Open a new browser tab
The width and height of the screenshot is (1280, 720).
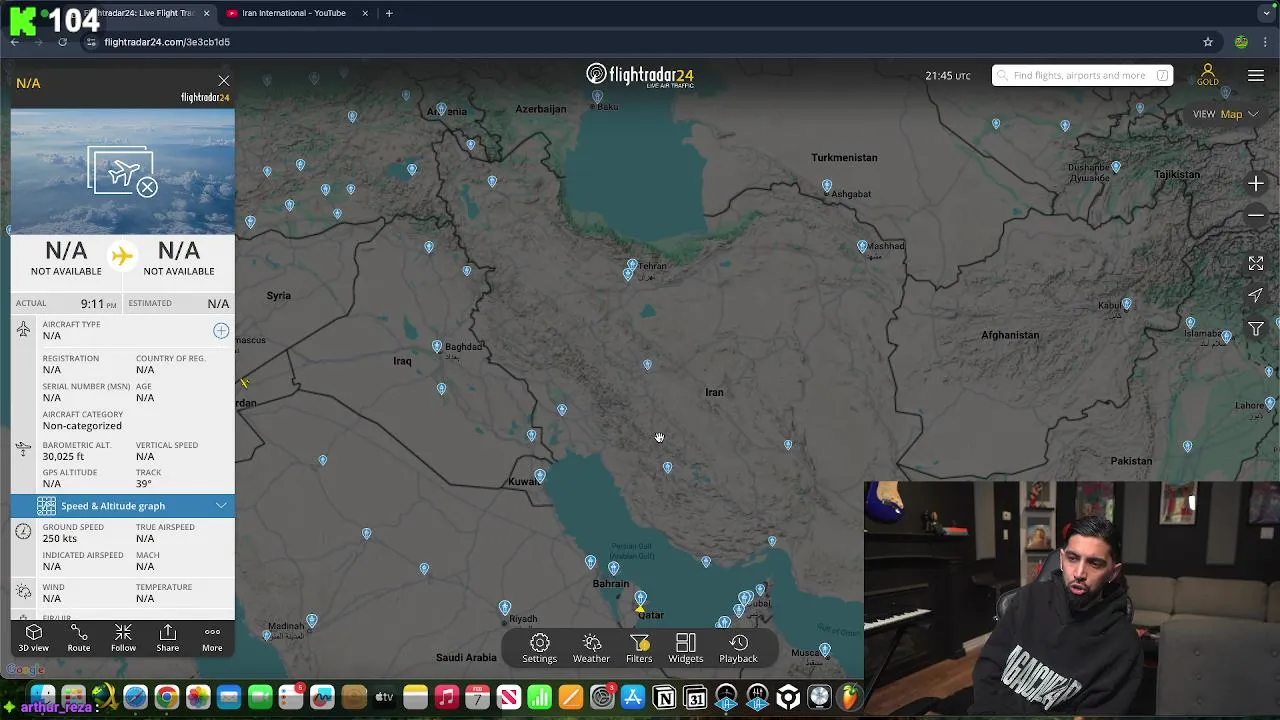[389, 13]
